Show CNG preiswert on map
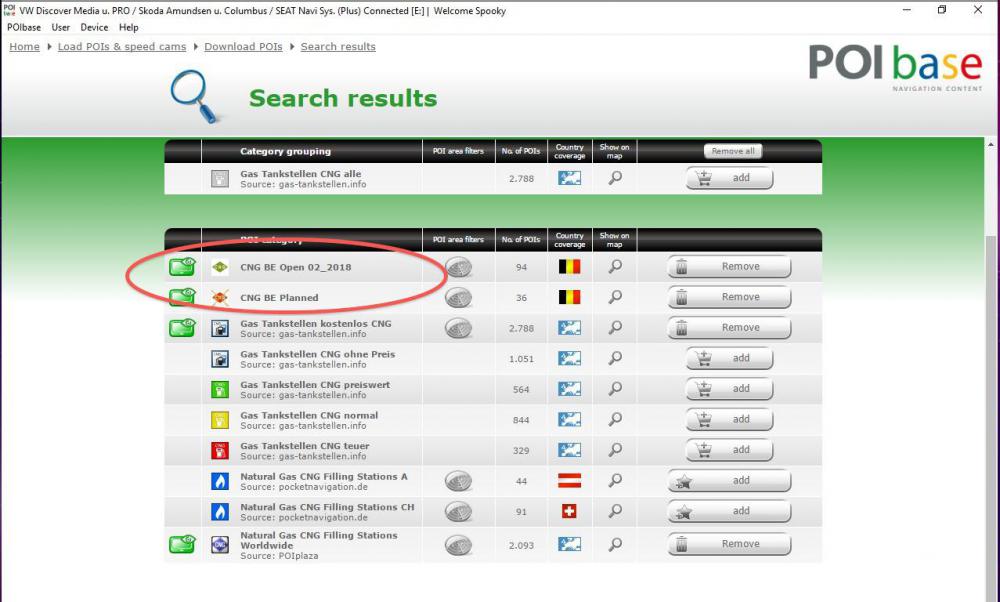The height and width of the screenshot is (602, 1000). [615, 389]
